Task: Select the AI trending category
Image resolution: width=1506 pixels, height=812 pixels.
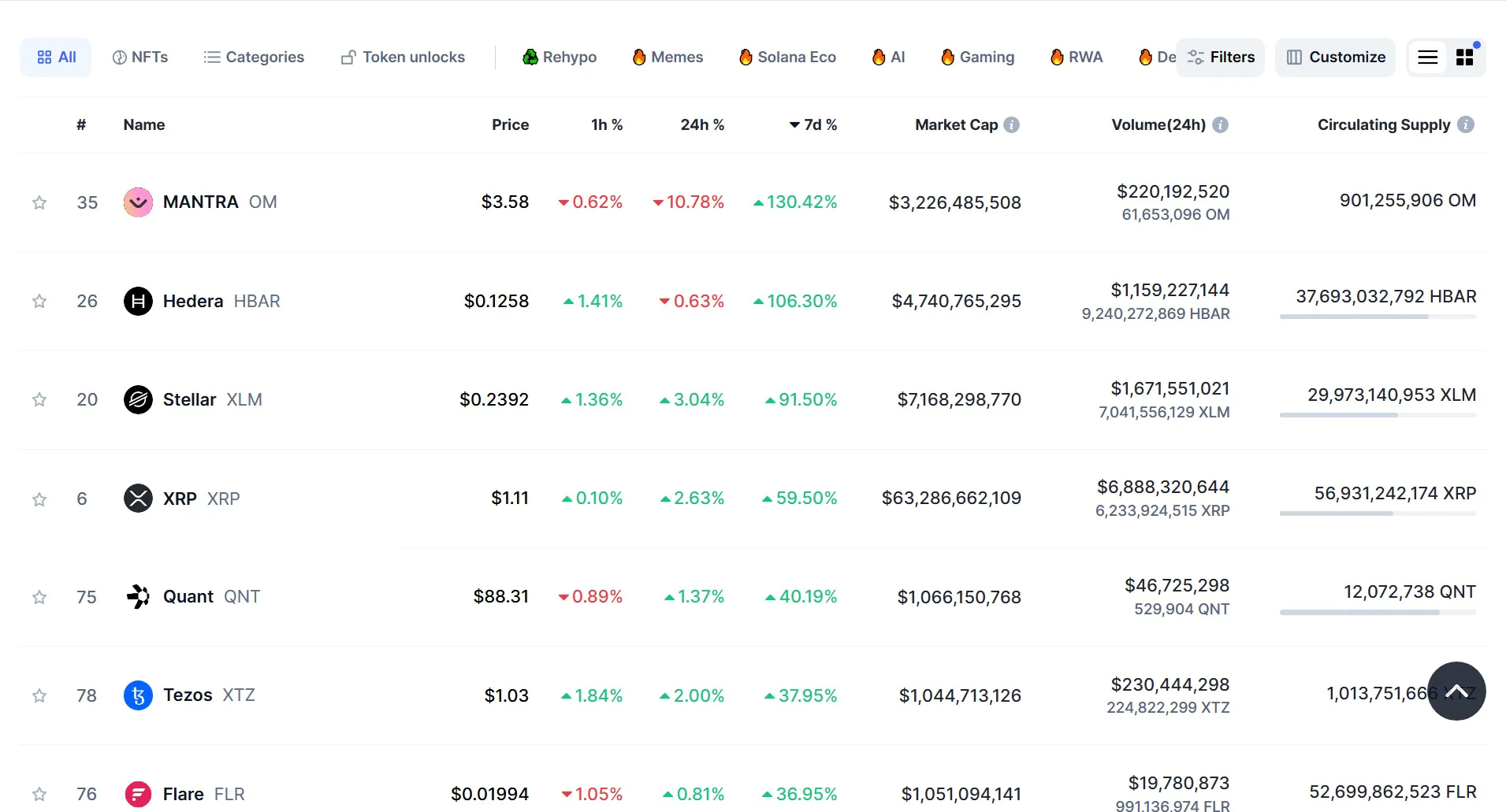Action: (x=888, y=57)
